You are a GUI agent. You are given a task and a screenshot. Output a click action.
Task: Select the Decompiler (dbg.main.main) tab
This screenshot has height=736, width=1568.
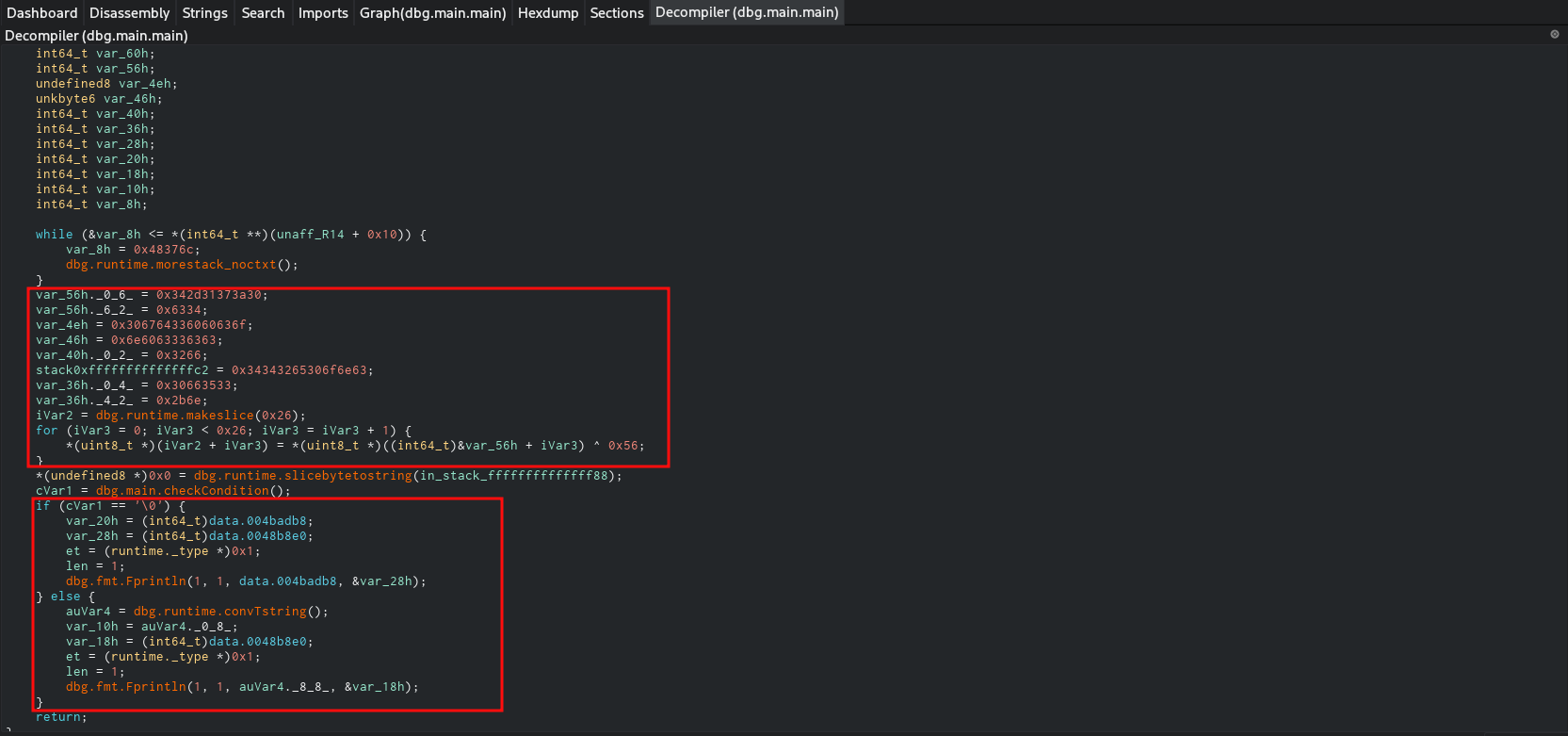tap(746, 13)
